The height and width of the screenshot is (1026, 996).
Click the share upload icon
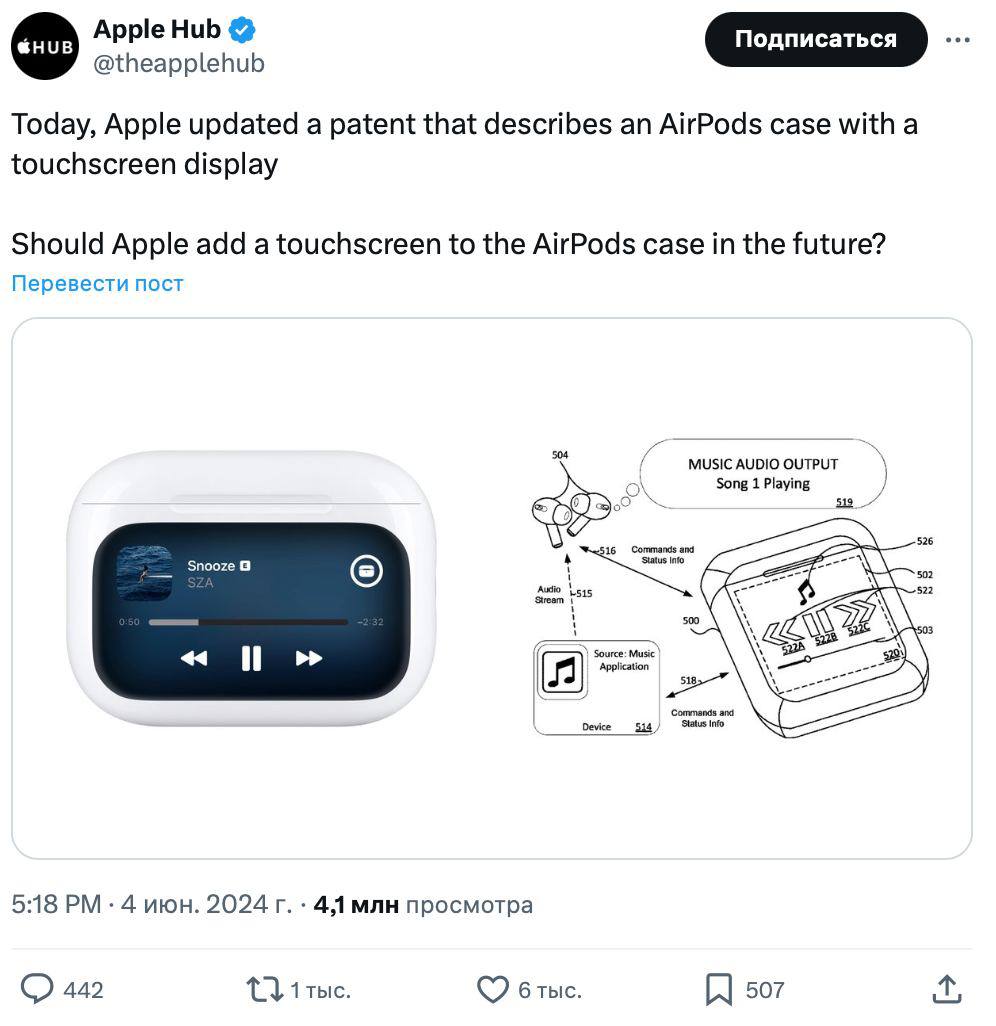point(947,990)
